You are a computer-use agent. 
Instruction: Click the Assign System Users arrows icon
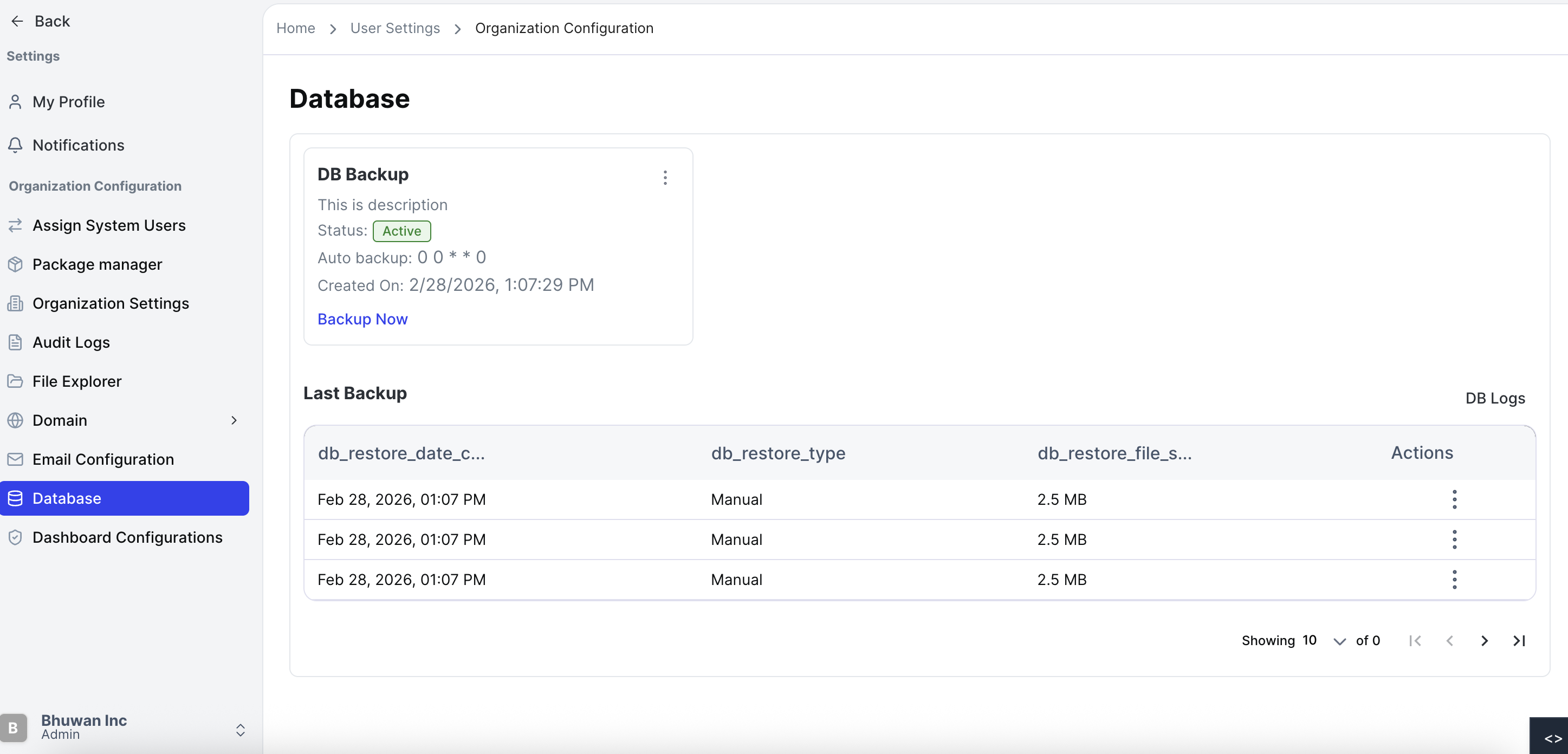pos(16,225)
